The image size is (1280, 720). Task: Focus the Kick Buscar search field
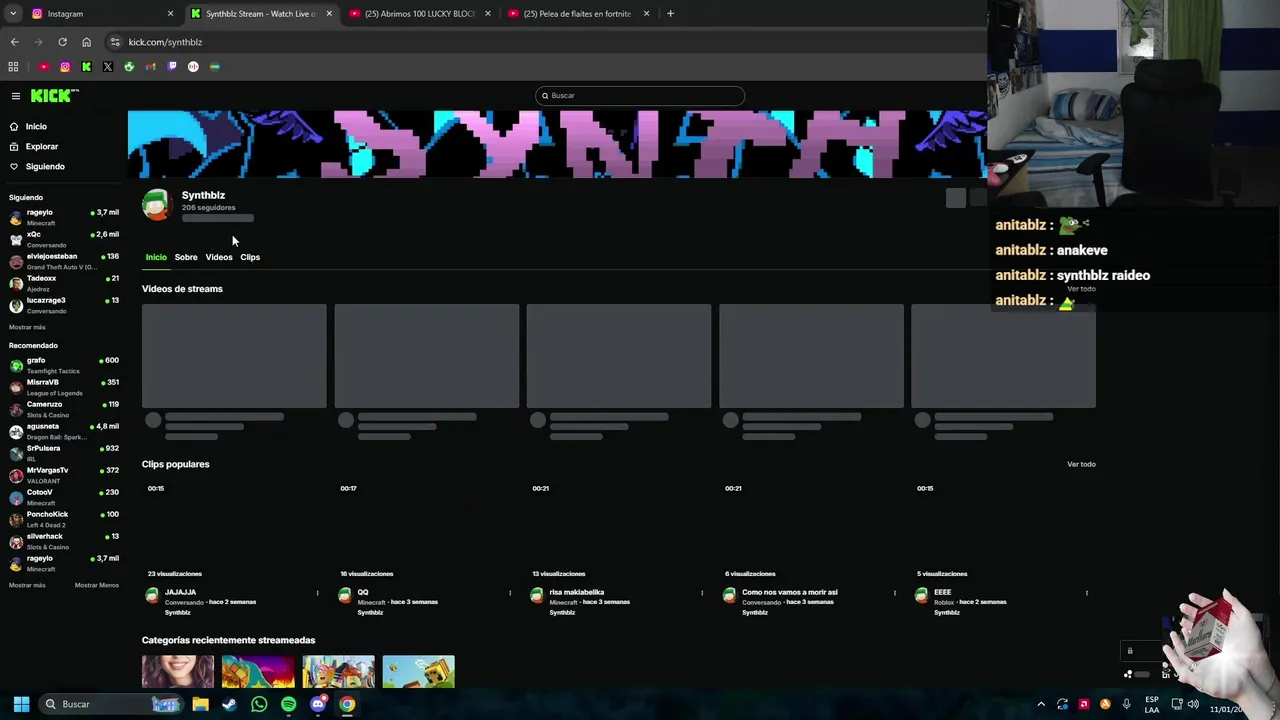tap(640, 96)
